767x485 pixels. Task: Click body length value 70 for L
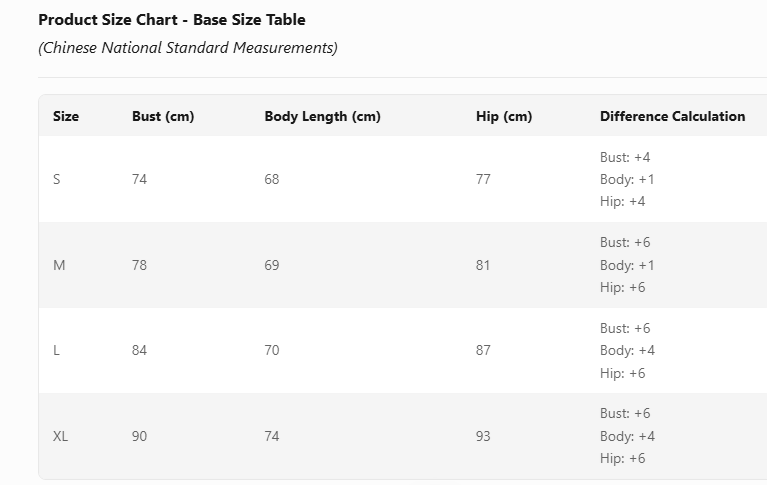point(272,350)
